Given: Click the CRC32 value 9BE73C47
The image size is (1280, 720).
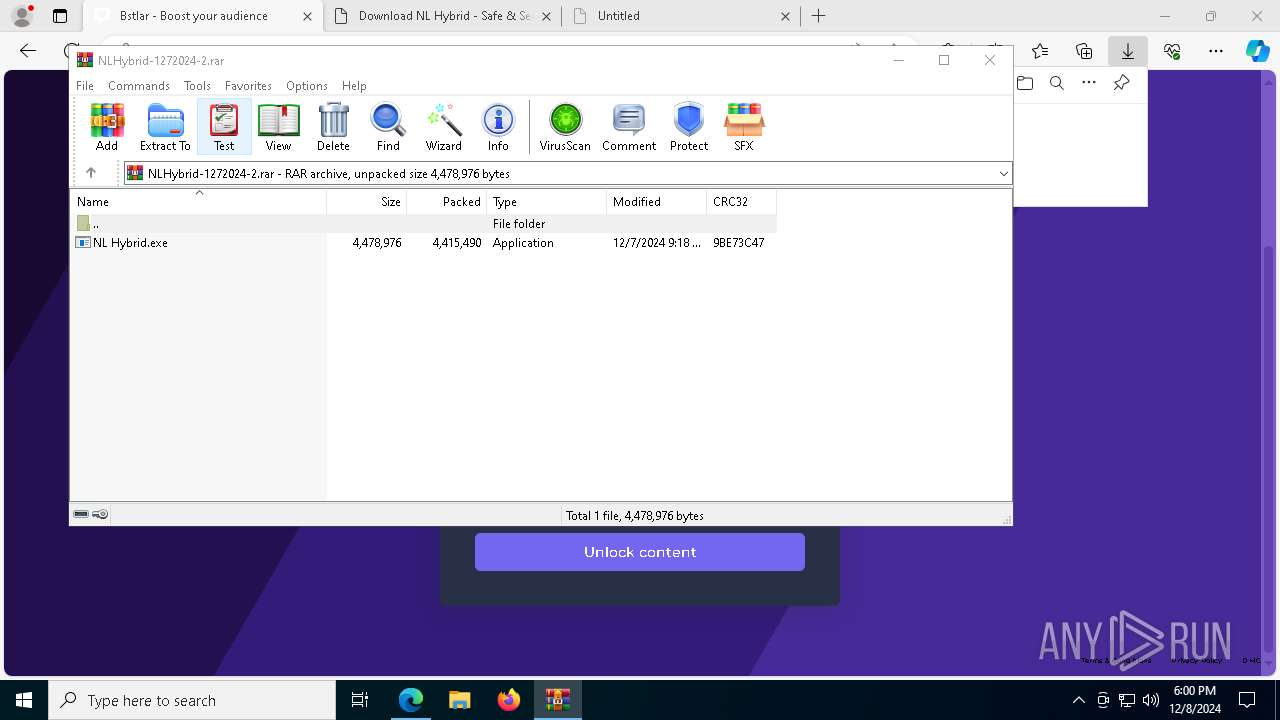Looking at the screenshot, I should [739, 243].
